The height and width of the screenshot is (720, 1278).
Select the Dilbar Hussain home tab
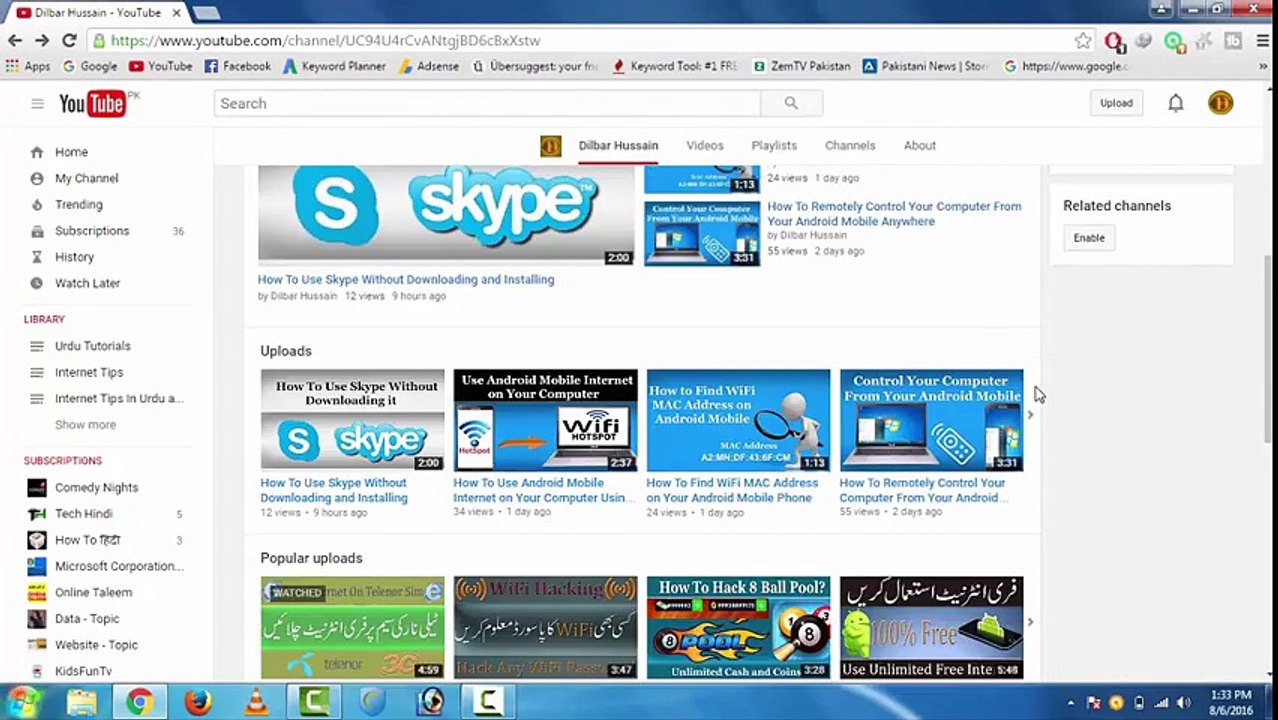(618, 146)
